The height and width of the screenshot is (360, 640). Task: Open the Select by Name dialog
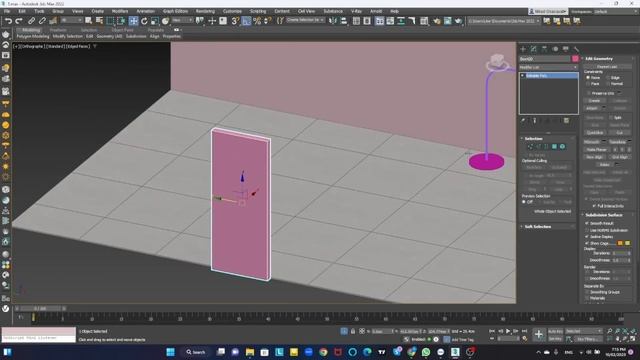(x=99, y=21)
